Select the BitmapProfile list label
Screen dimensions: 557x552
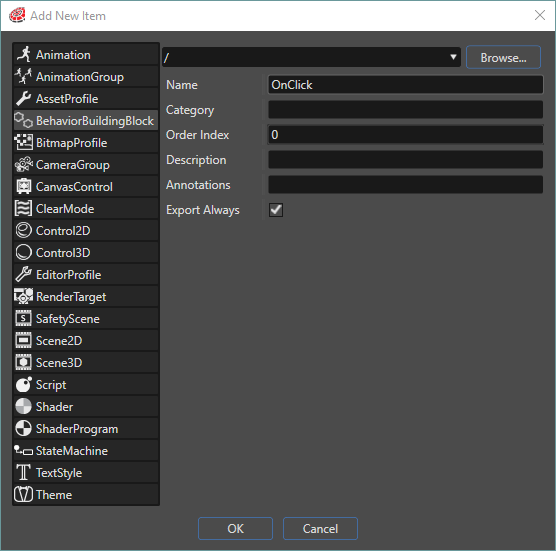(71, 143)
